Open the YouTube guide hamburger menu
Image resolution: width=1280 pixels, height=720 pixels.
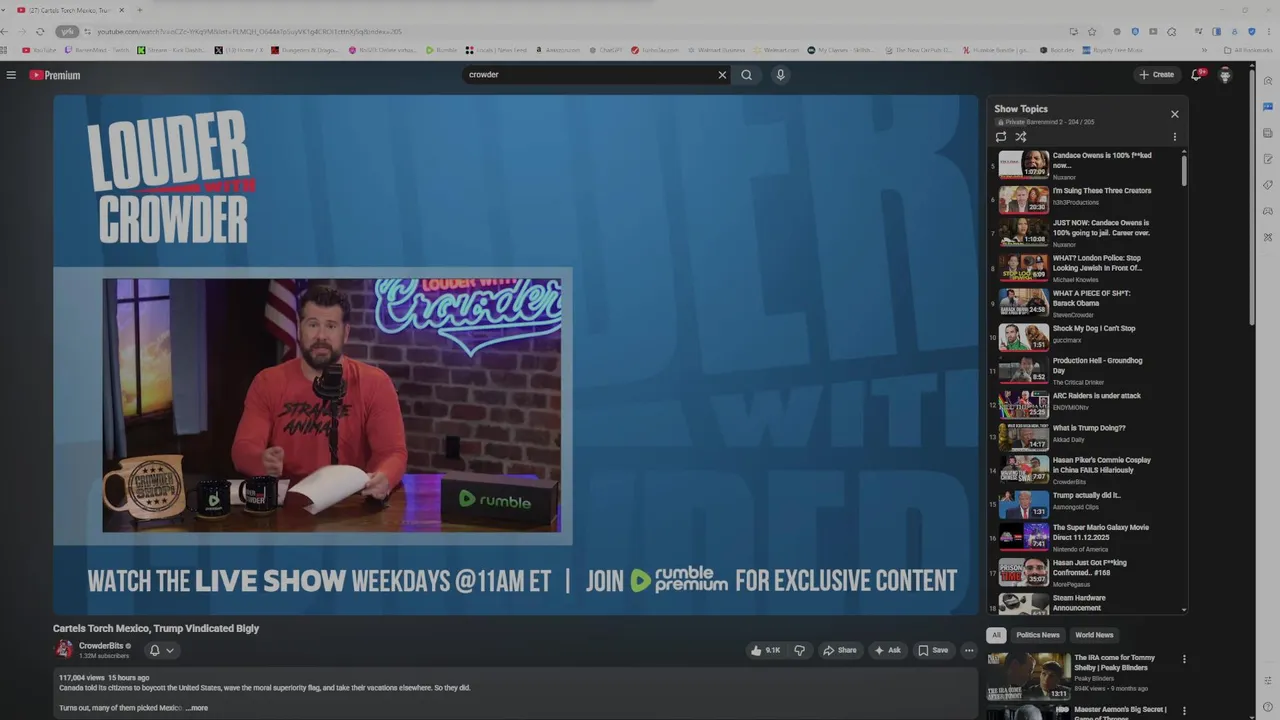[11, 75]
